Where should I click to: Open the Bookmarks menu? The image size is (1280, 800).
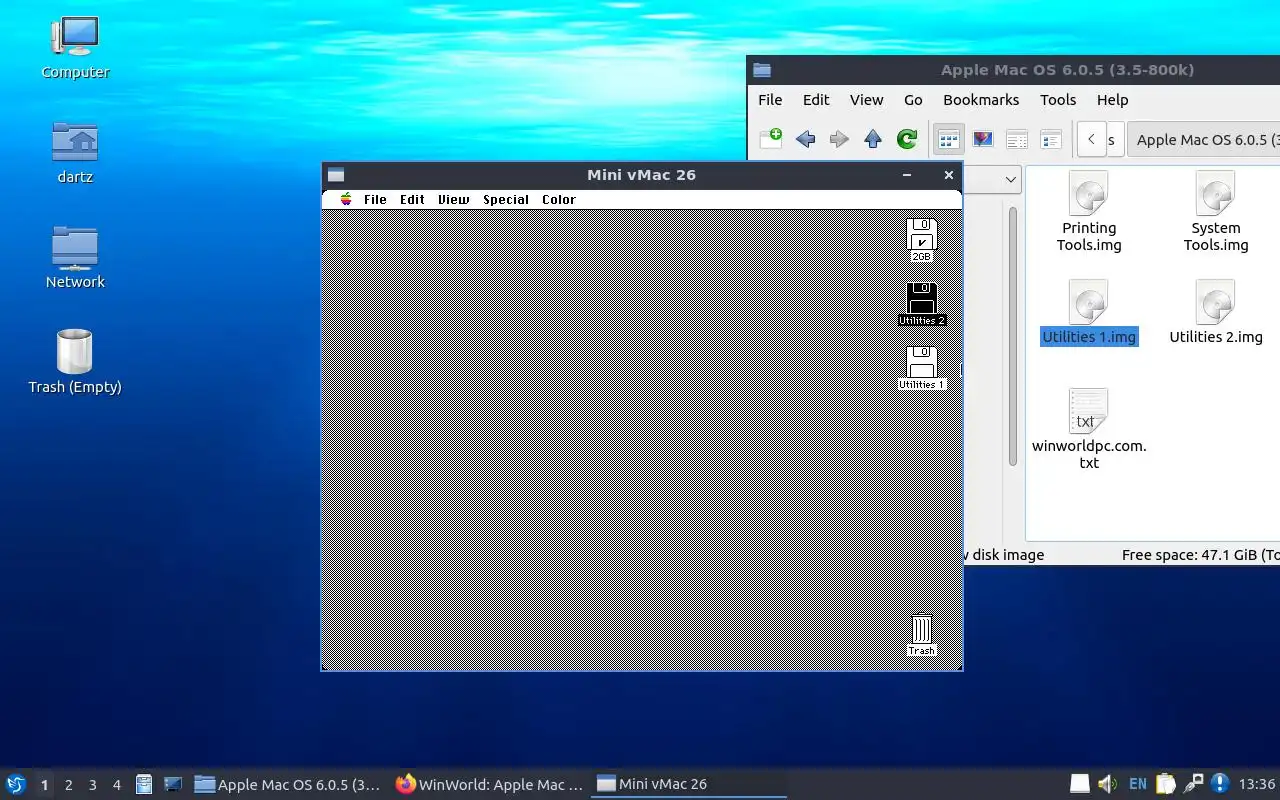point(981,100)
